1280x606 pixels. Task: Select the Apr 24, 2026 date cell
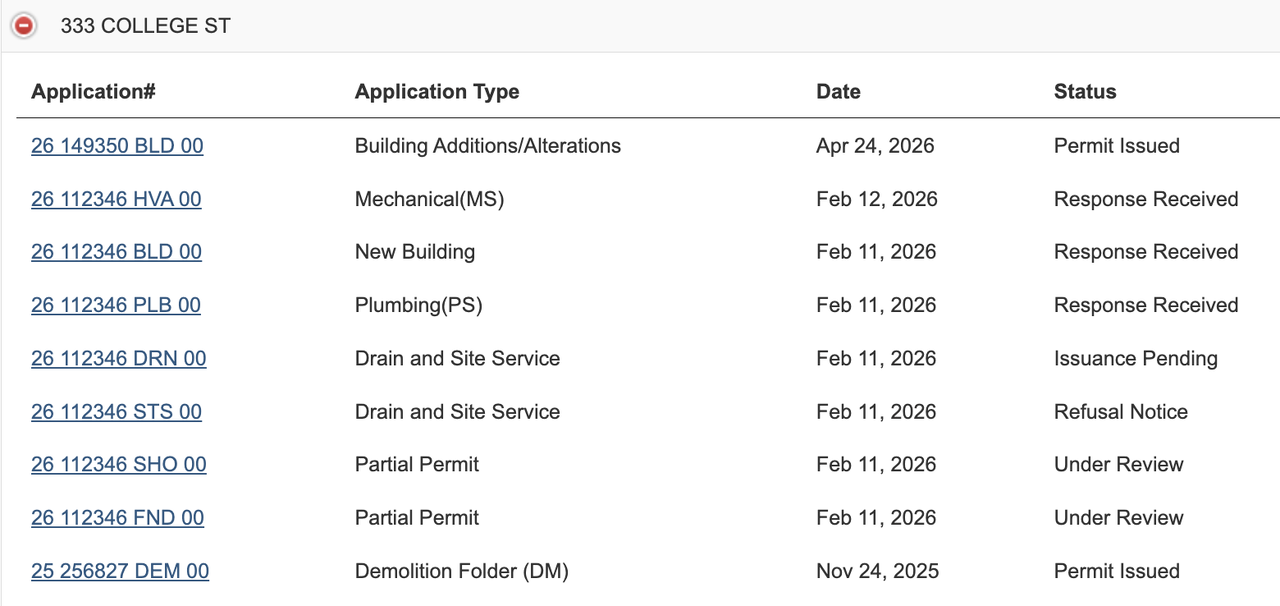pyautogui.click(x=875, y=146)
